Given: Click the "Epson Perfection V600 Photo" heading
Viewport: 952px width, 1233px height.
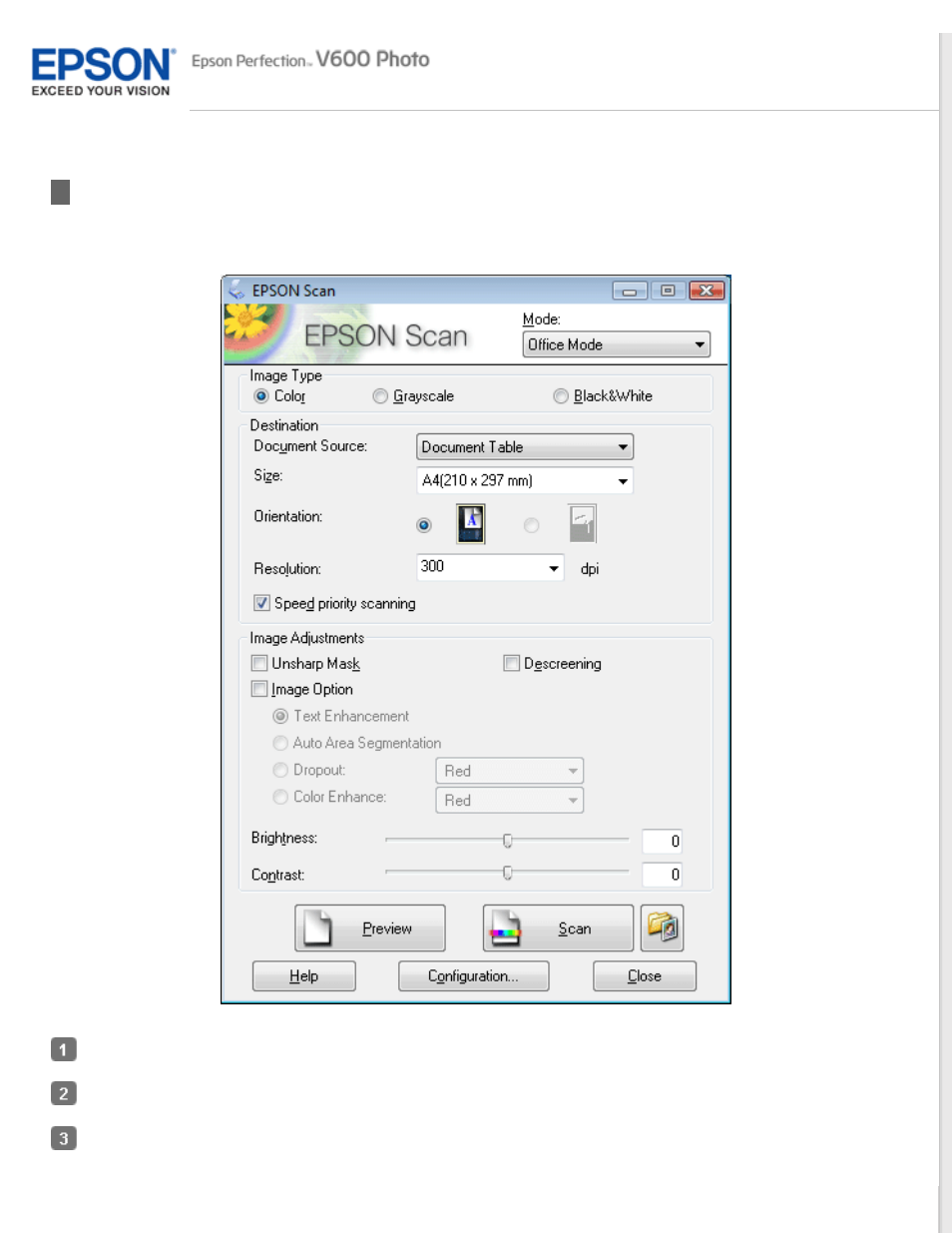Looking at the screenshot, I should click(310, 60).
